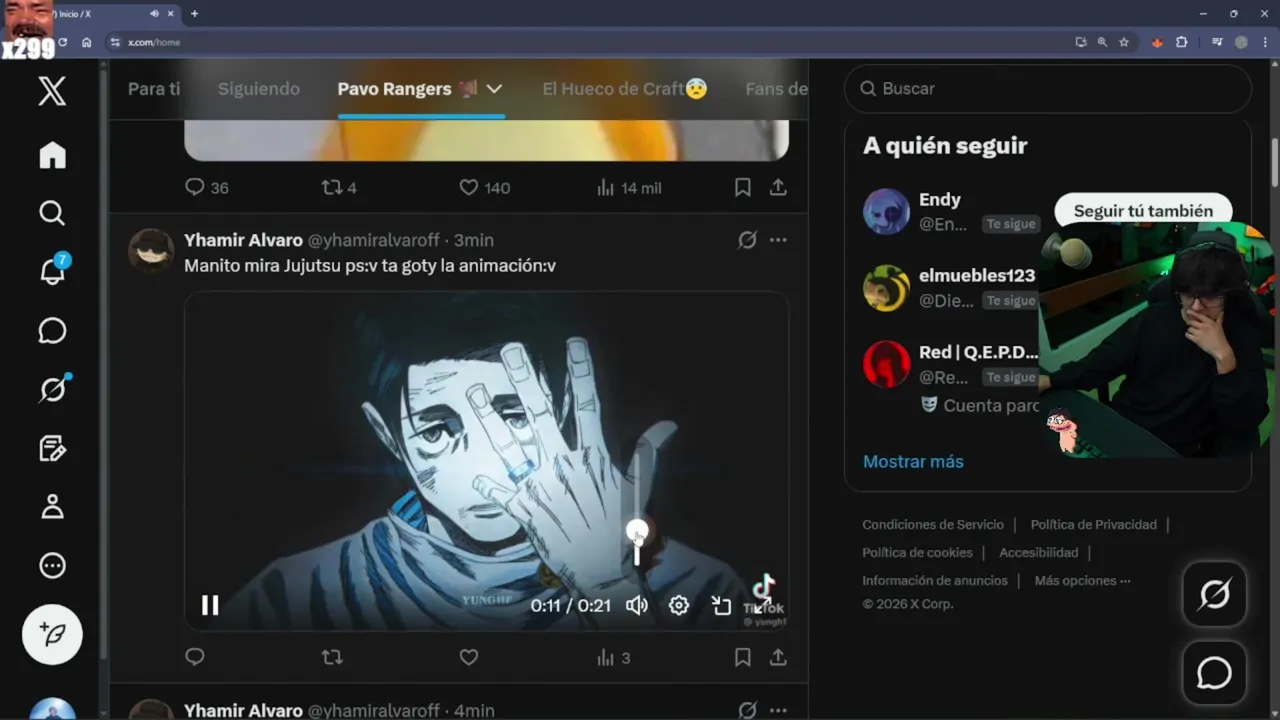Open a new browser tab
1280x720 pixels.
click(194, 14)
